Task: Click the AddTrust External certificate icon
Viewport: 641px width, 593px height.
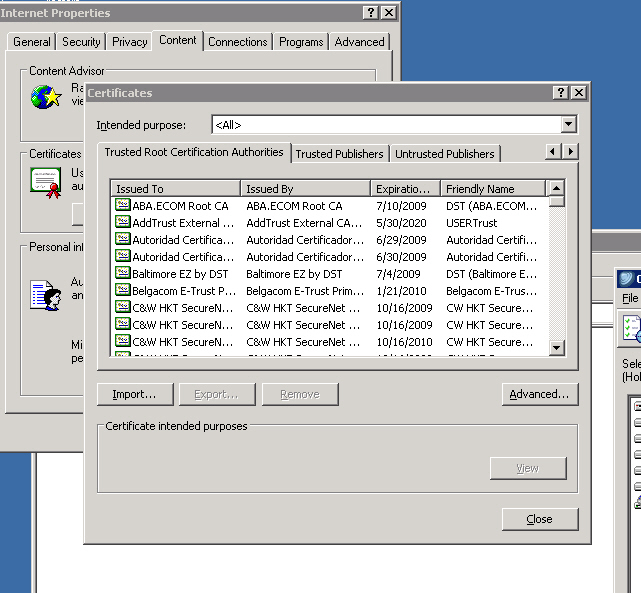Action: coord(123,222)
